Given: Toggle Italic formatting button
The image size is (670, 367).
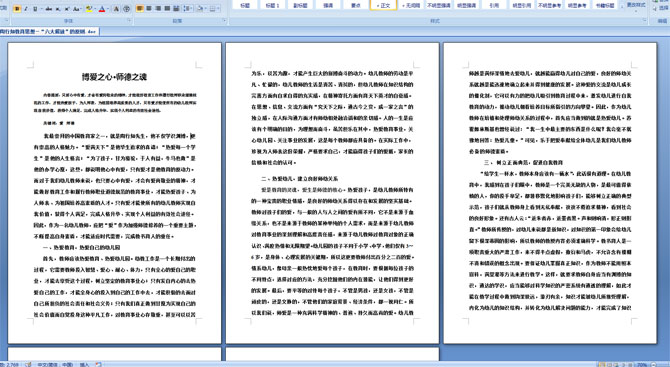Looking at the screenshot, I should (x=26, y=9).
